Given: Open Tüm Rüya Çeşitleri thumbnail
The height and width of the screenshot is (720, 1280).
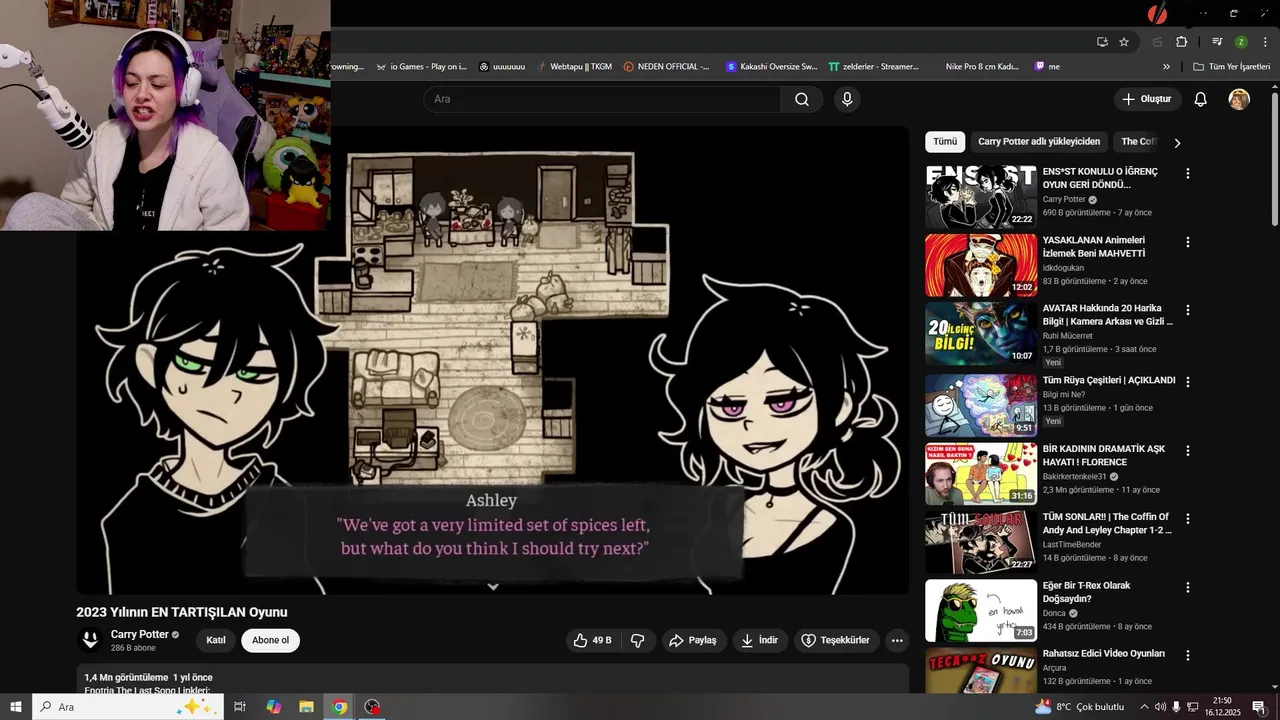Looking at the screenshot, I should [x=981, y=406].
